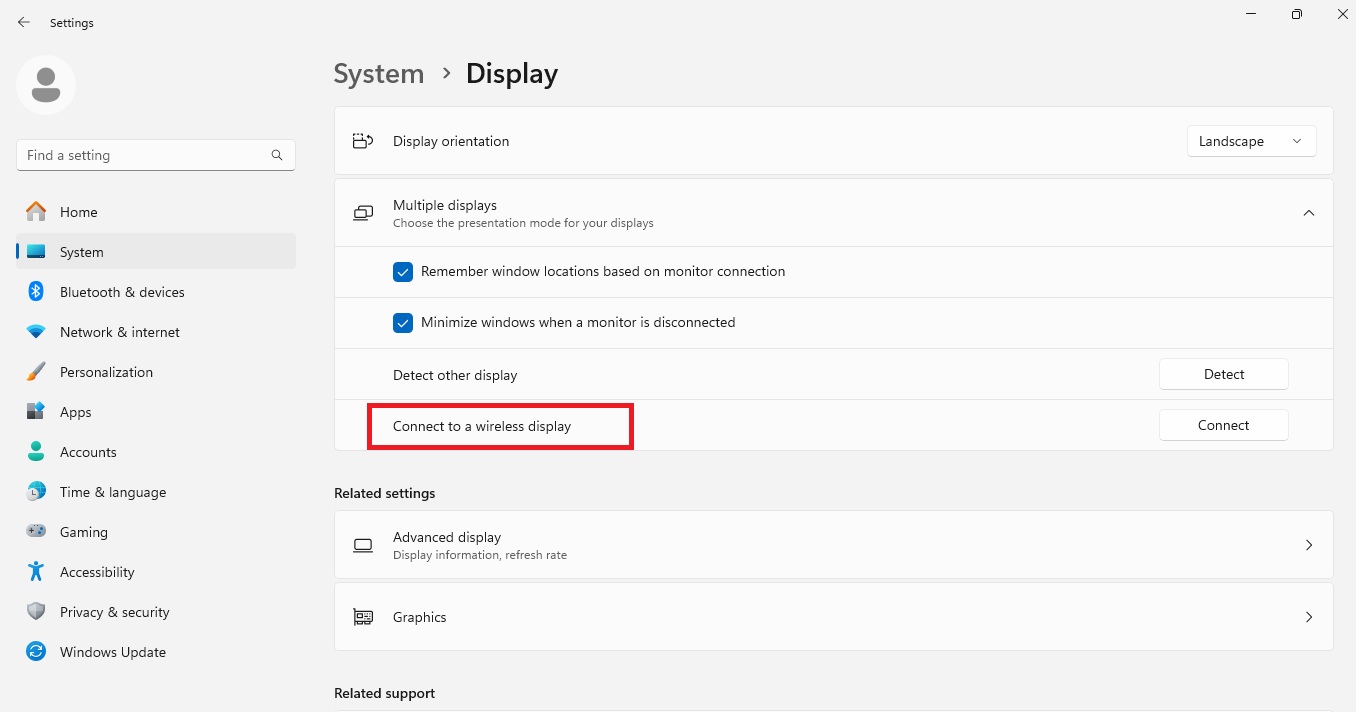The image size is (1356, 712).
Task: Click the Time & language clock icon
Action: pos(36,492)
